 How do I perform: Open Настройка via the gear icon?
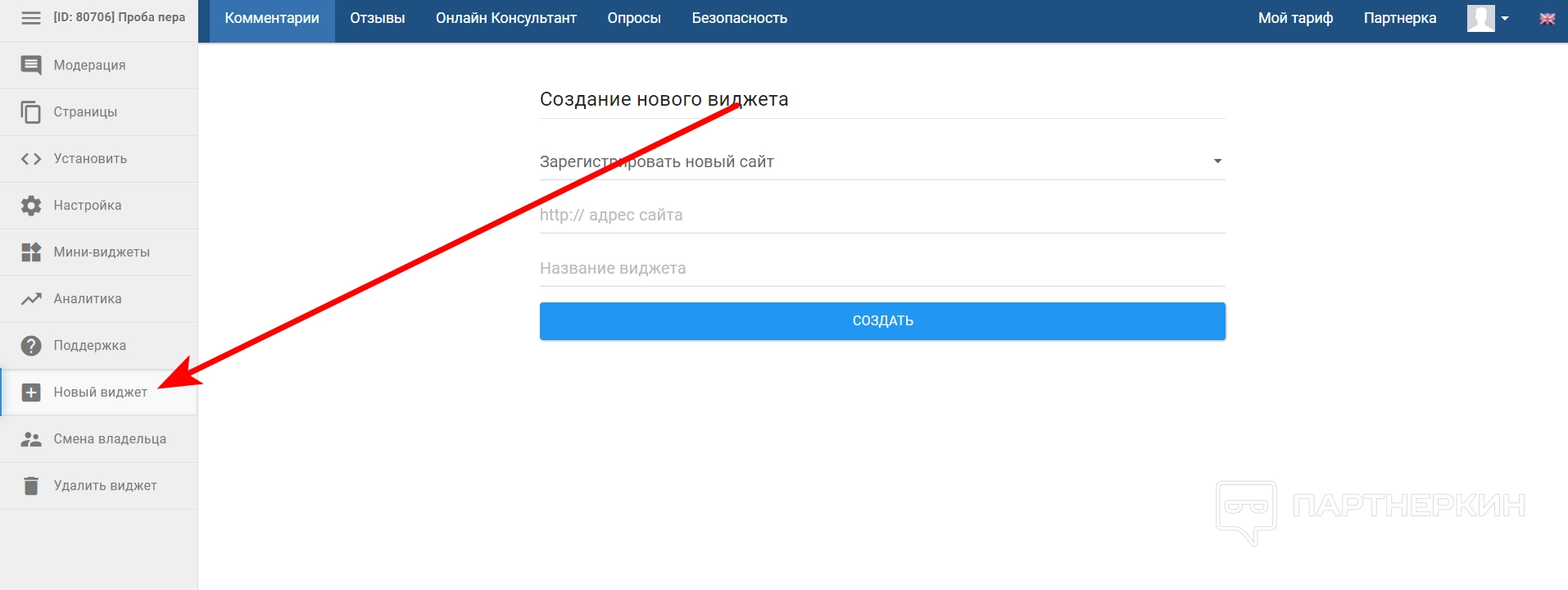(31, 206)
